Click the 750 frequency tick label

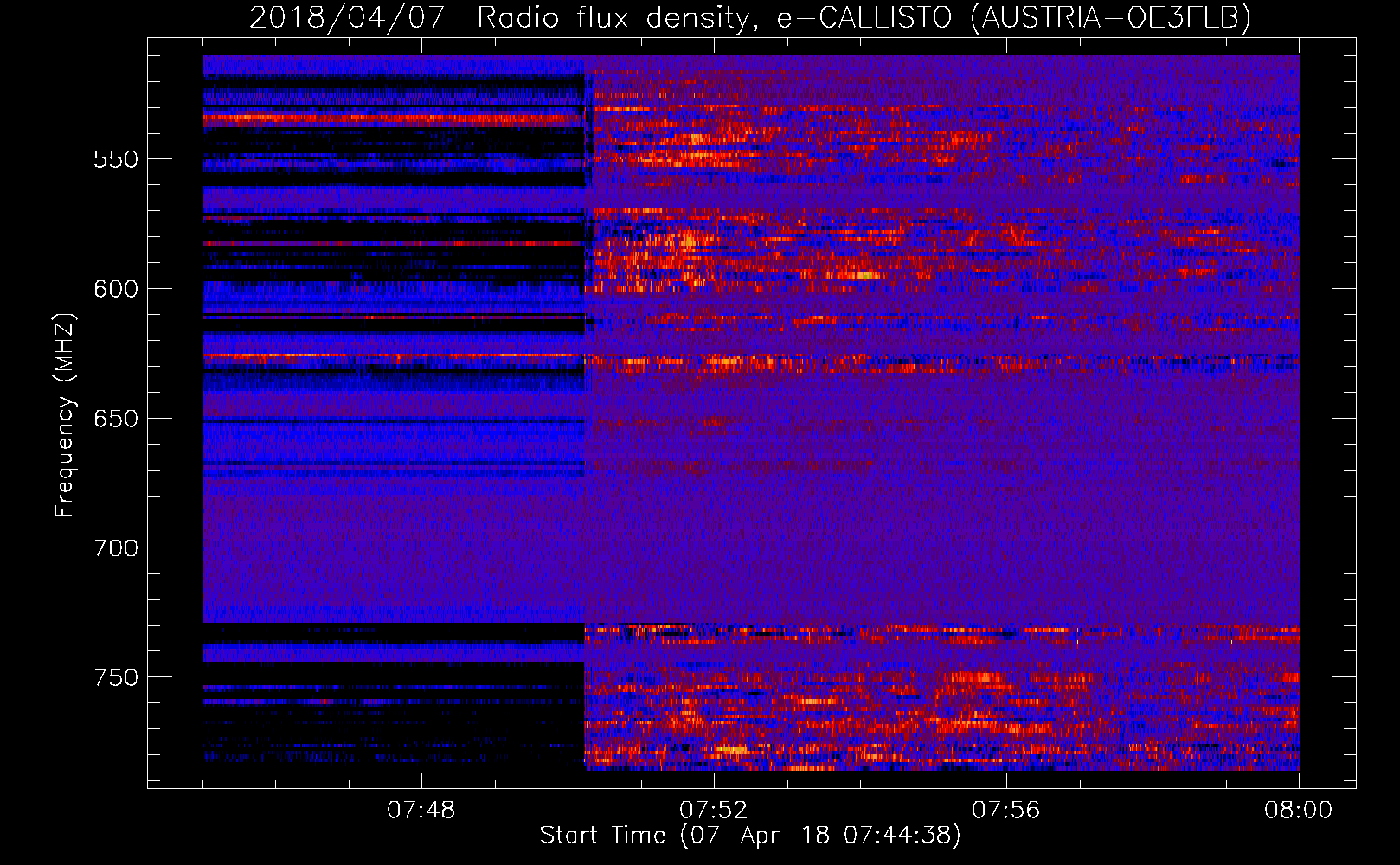[116, 677]
